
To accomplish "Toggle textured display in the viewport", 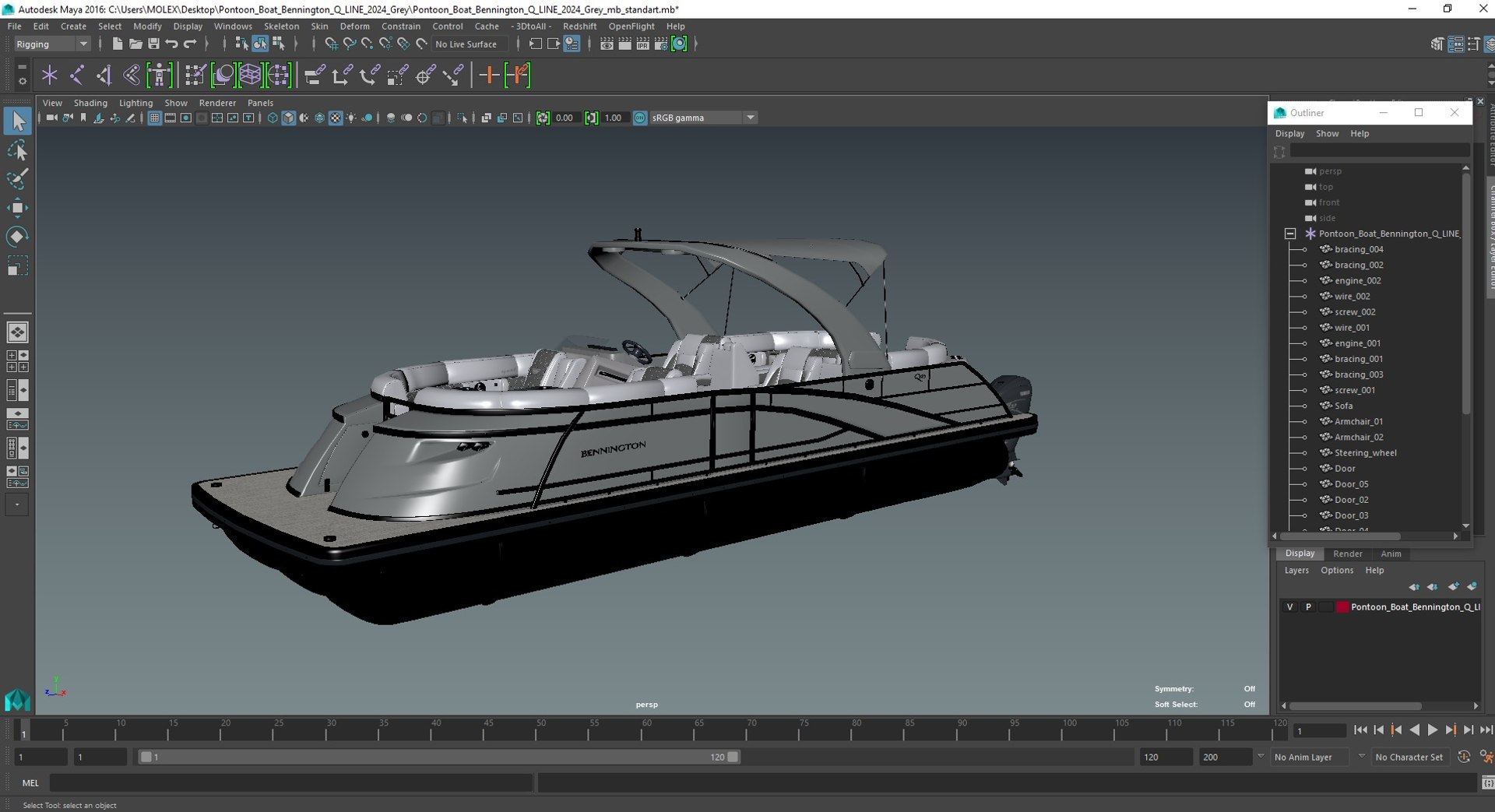I will tap(336, 118).
